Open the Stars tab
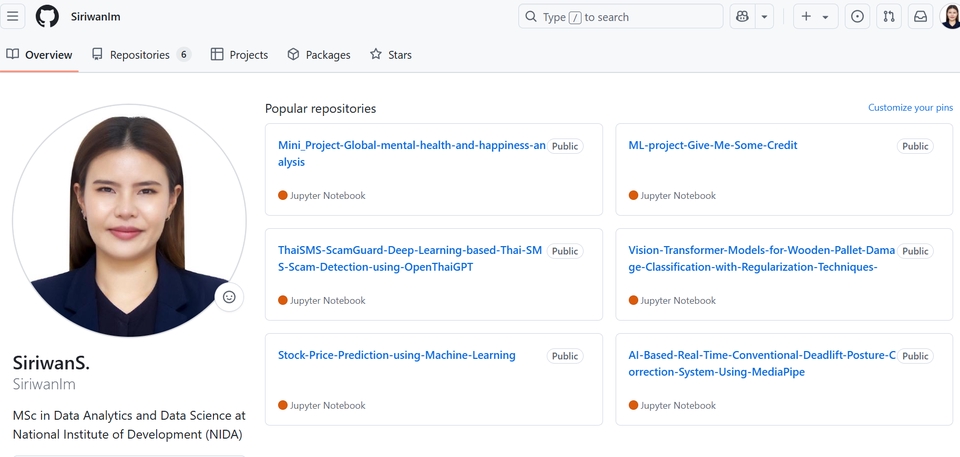 point(391,55)
